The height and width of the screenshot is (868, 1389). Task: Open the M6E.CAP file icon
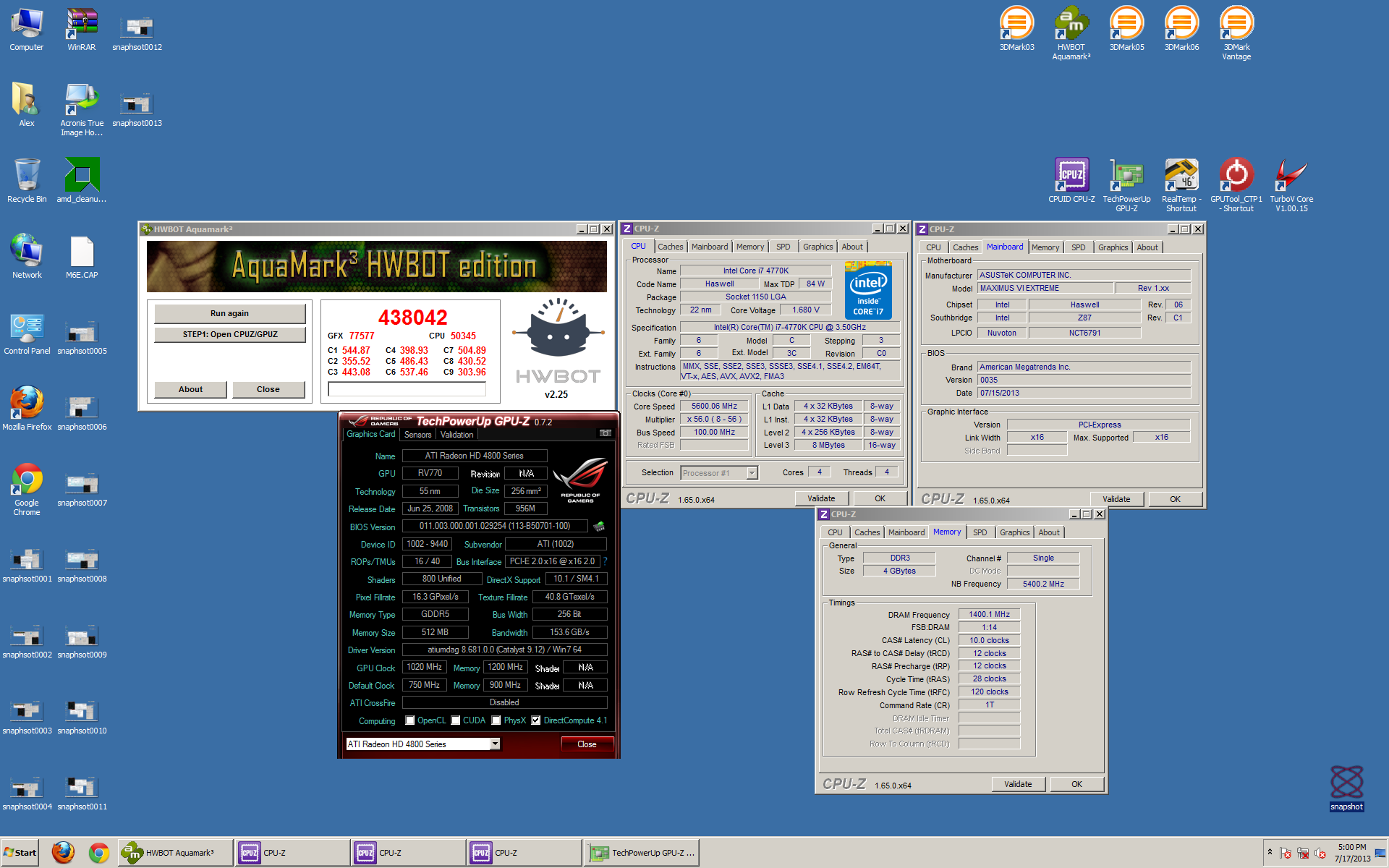point(82,257)
